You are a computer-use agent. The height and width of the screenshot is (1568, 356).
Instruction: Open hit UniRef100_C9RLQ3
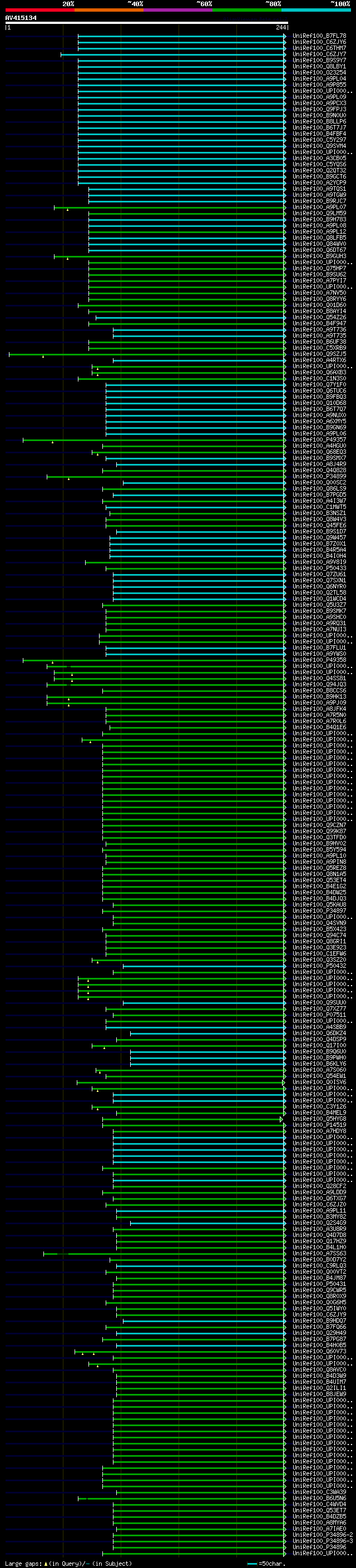pyautogui.click(x=319, y=1265)
